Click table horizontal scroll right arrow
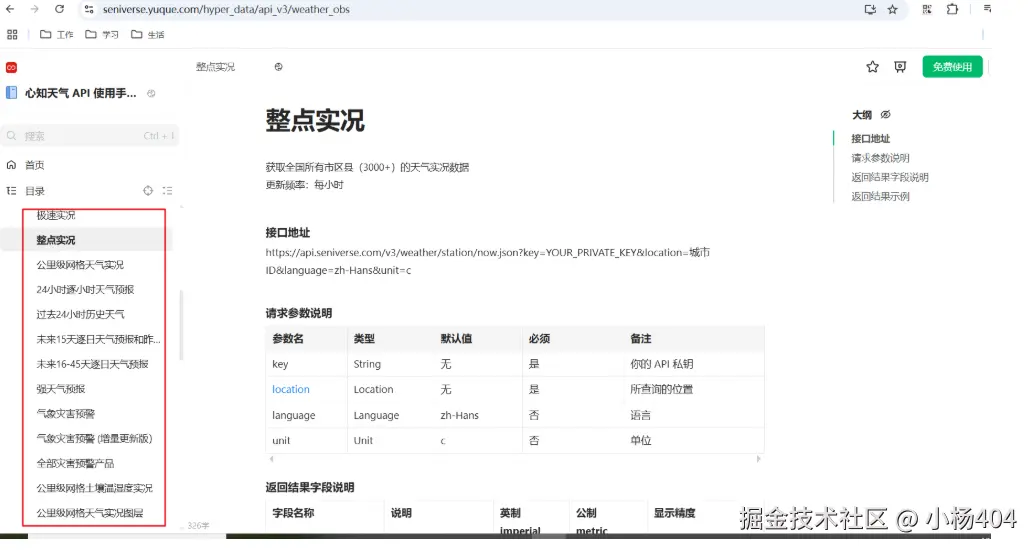Screen dimensions: 1034x550 tap(758, 459)
